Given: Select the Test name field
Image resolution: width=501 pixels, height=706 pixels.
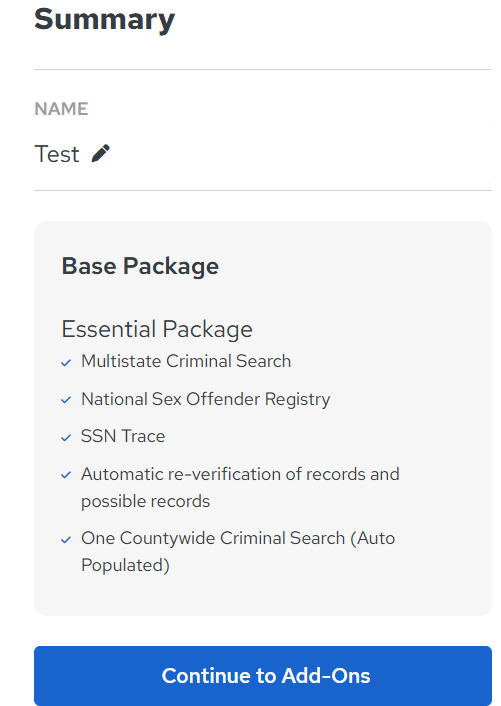Looking at the screenshot, I should click(263, 154).
